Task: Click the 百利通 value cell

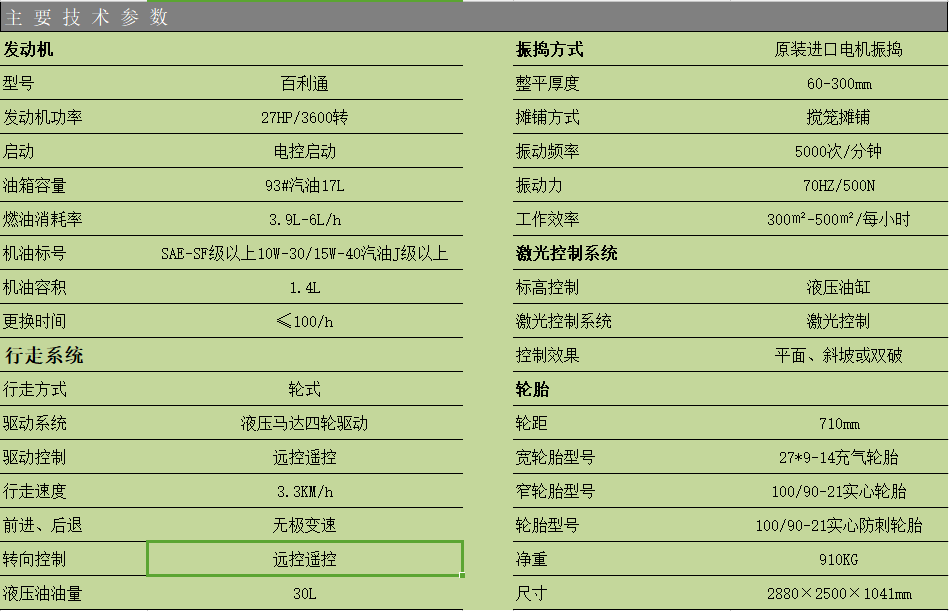Action: [x=304, y=83]
